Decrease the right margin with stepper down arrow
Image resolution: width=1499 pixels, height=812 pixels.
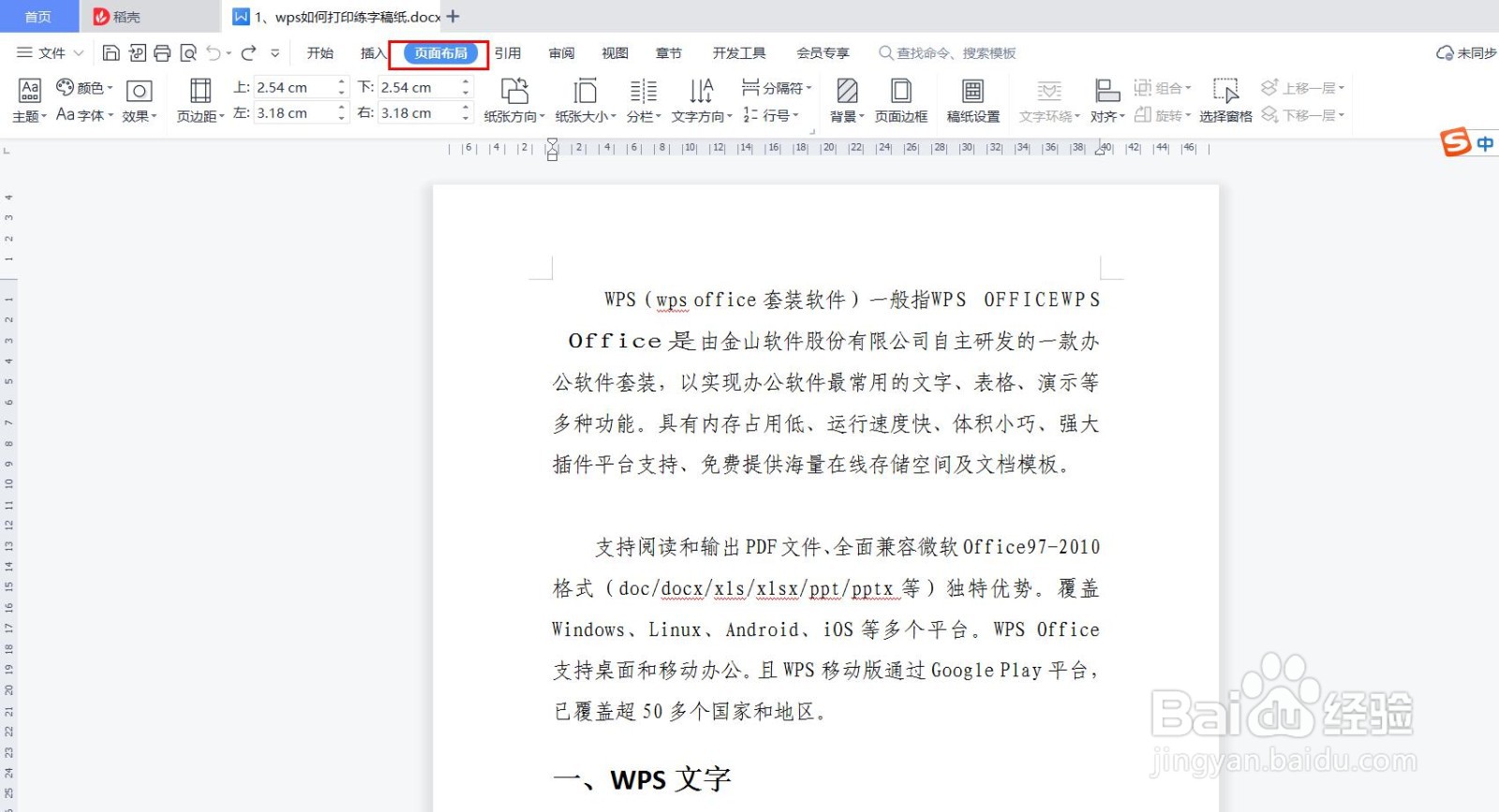pyautogui.click(x=466, y=118)
